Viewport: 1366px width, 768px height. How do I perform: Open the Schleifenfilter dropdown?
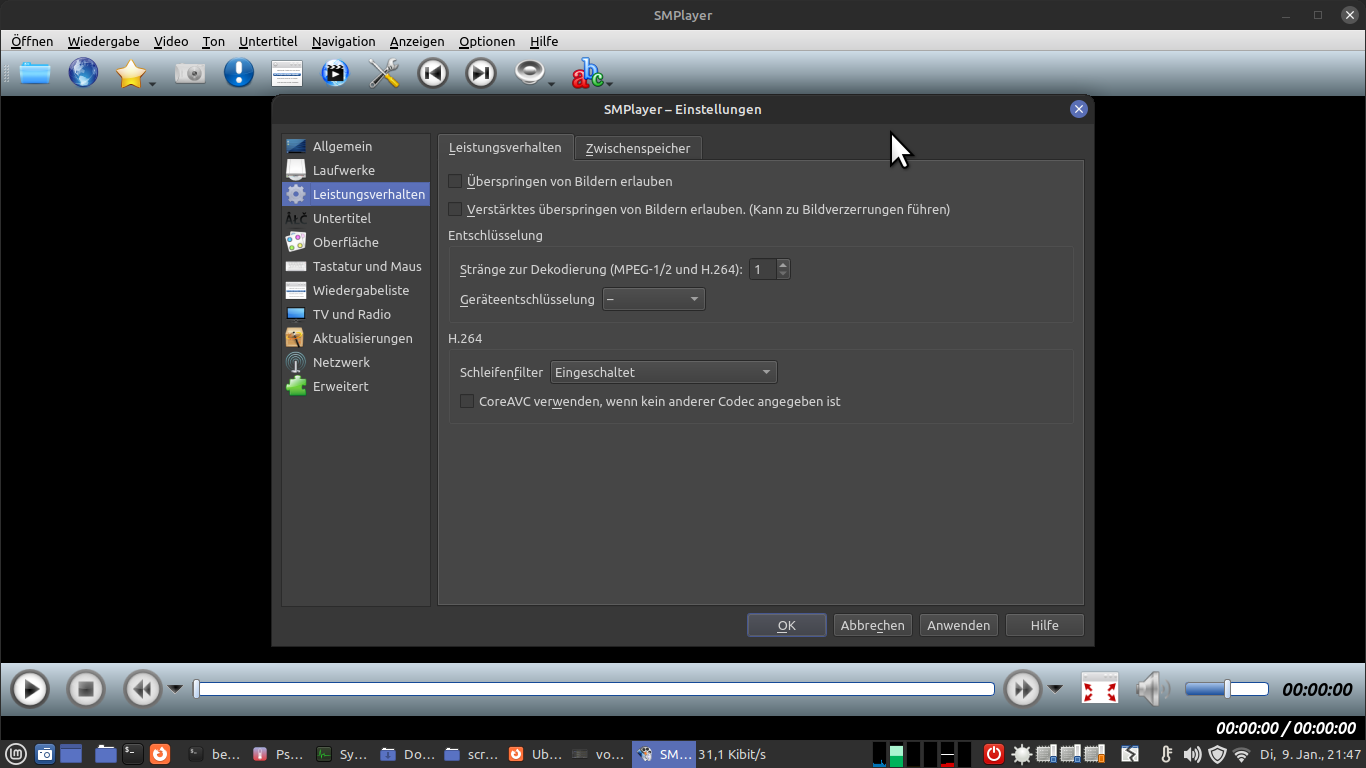point(664,372)
